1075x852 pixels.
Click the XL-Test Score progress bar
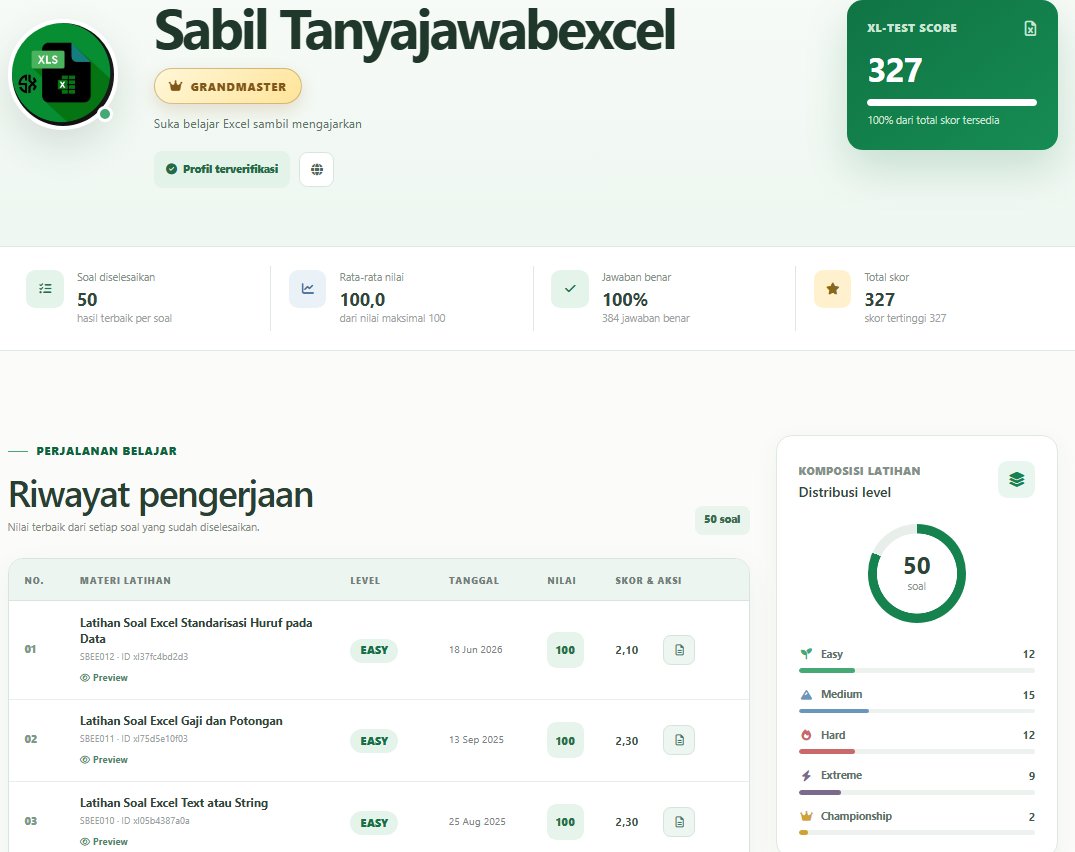coord(952,103)
